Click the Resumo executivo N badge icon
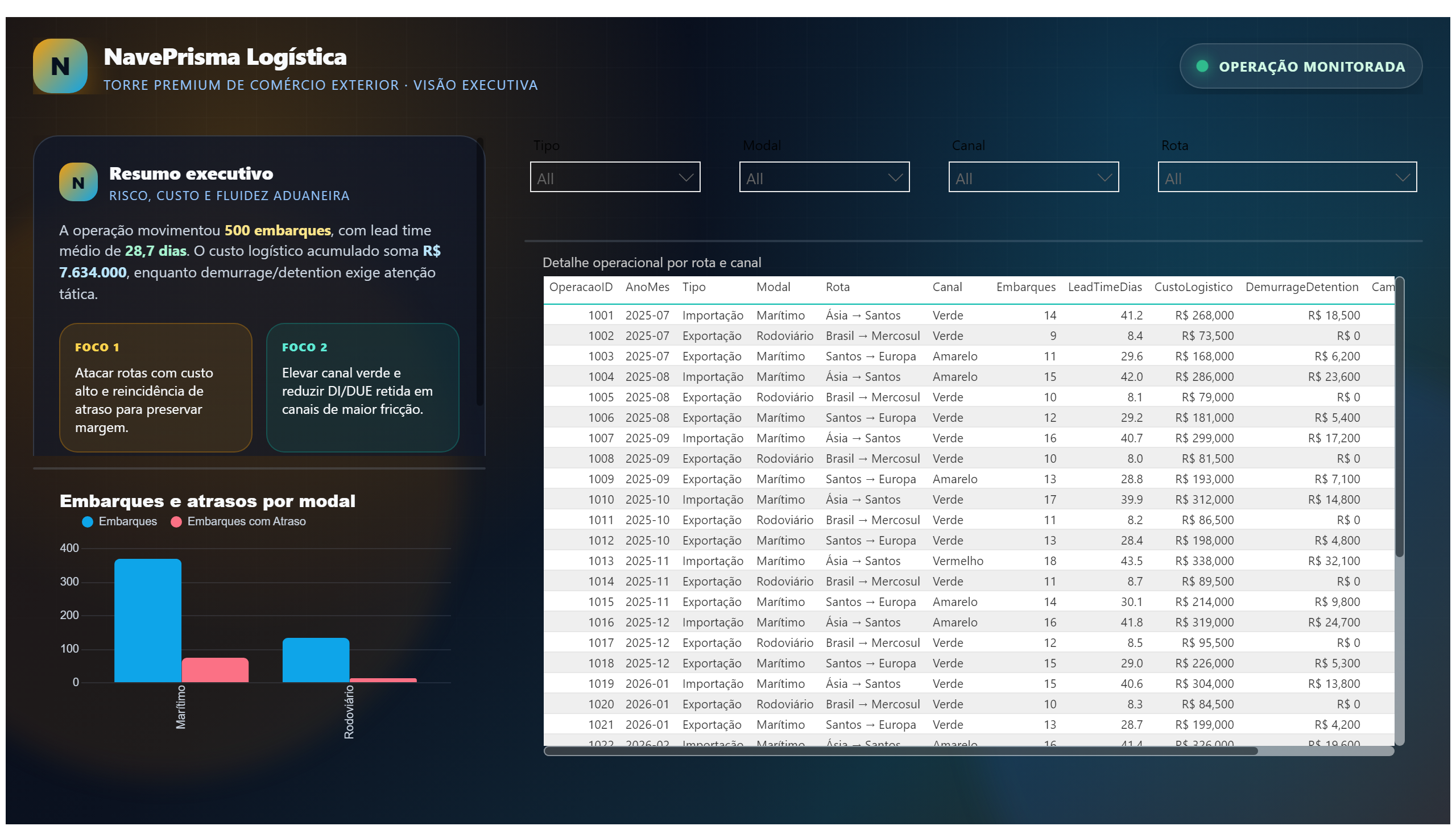This screenshot has width=1456, height=830. click(78, 182)
